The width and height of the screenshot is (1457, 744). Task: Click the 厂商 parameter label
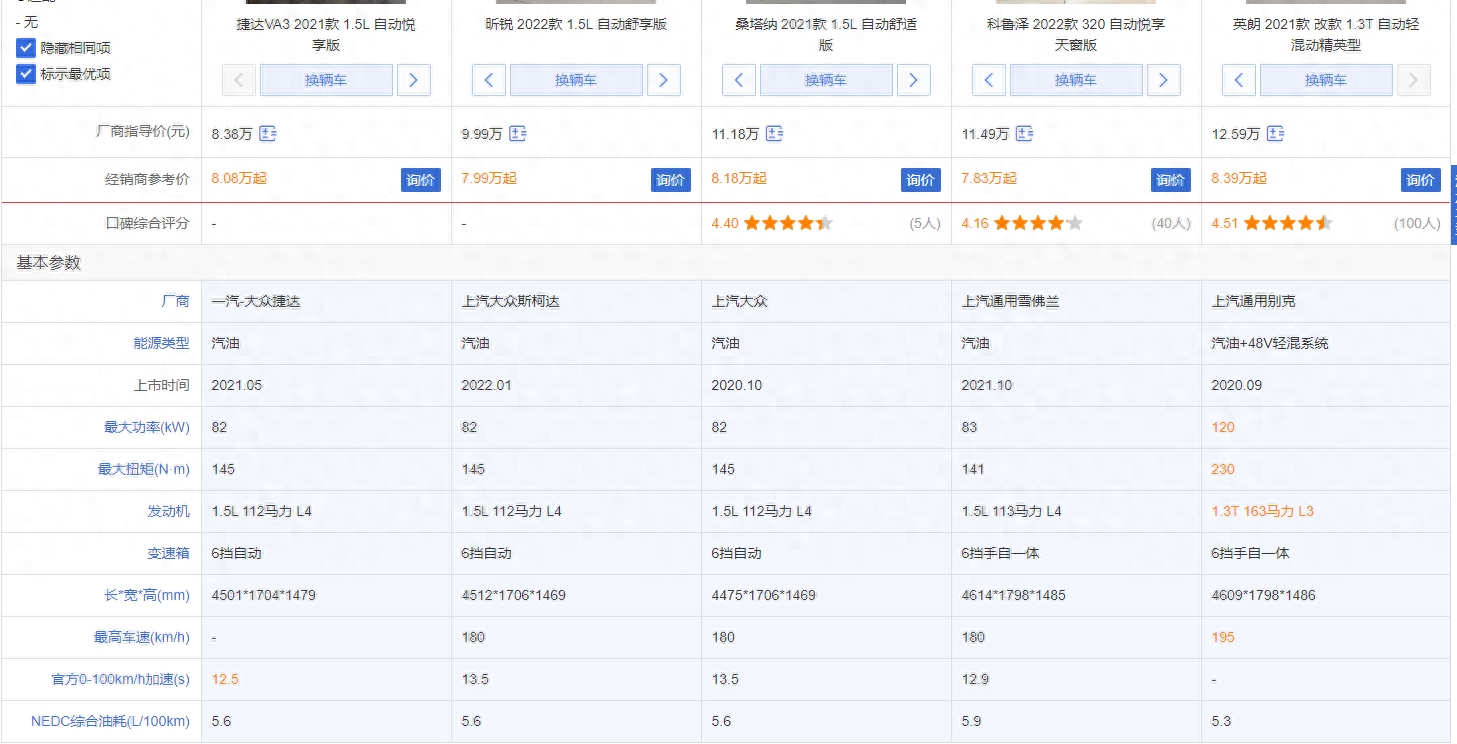click(x=175, y=301)
